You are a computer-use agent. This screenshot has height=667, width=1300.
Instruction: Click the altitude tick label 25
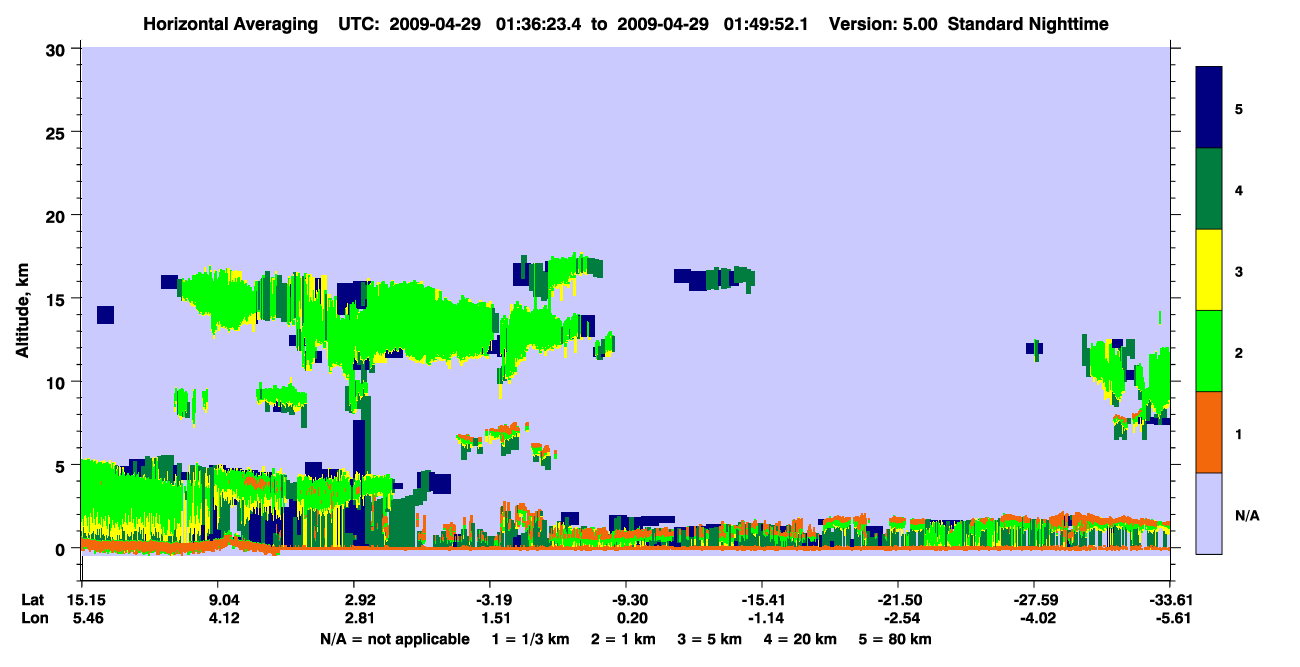(58, 132)
